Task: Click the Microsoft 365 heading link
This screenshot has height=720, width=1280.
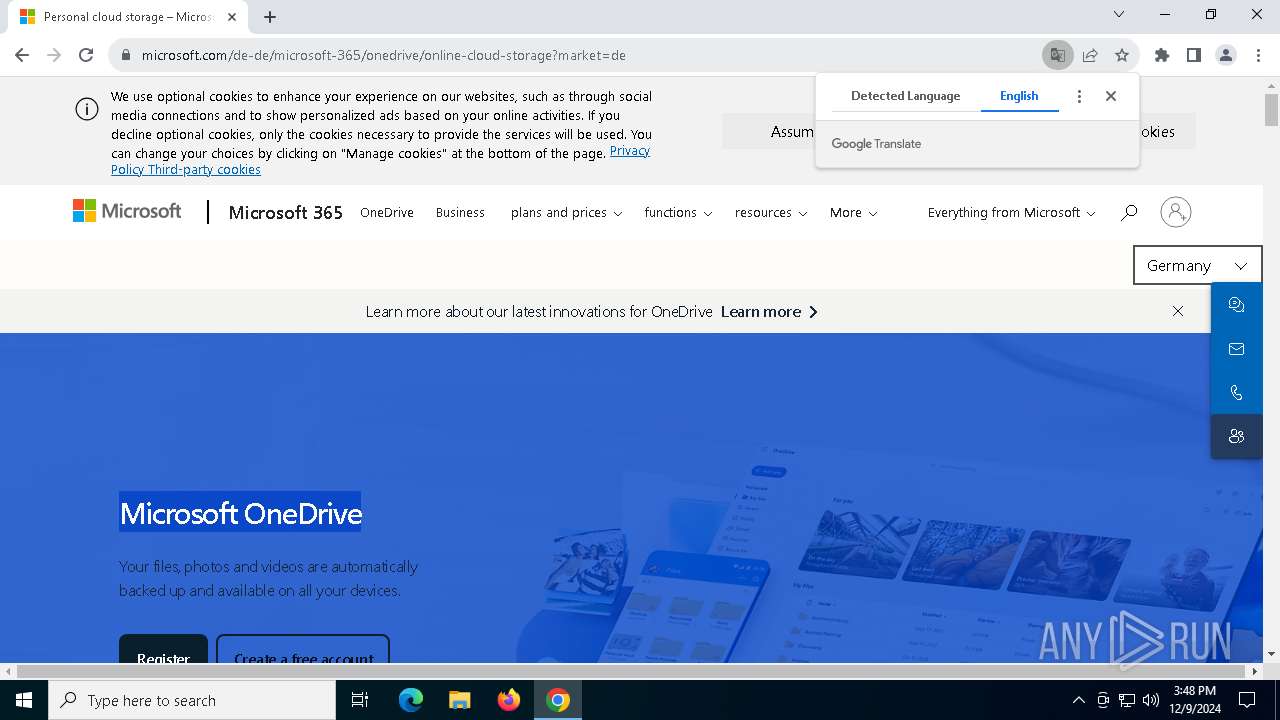Action: point(285,212)
